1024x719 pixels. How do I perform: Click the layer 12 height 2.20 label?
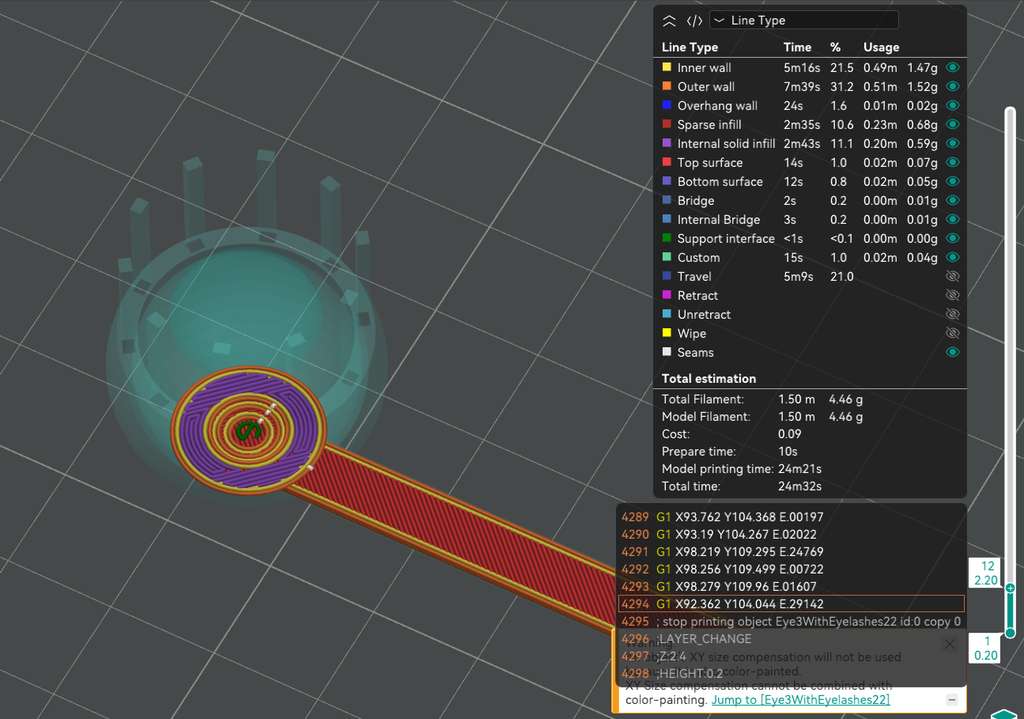pos(986,573)
